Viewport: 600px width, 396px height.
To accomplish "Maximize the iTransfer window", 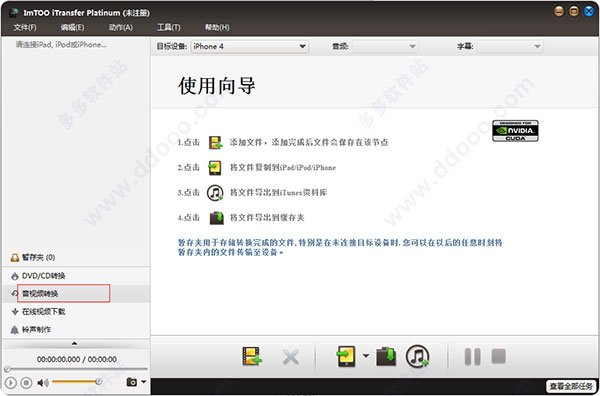I will coord(574,11).
